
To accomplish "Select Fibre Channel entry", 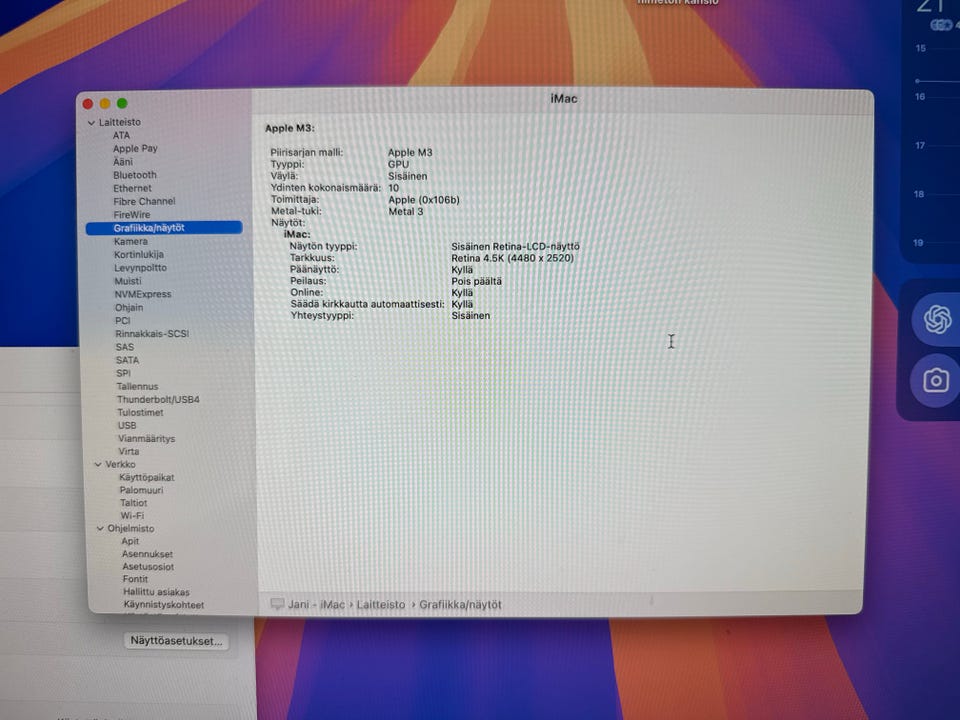I will click(144, 201).
